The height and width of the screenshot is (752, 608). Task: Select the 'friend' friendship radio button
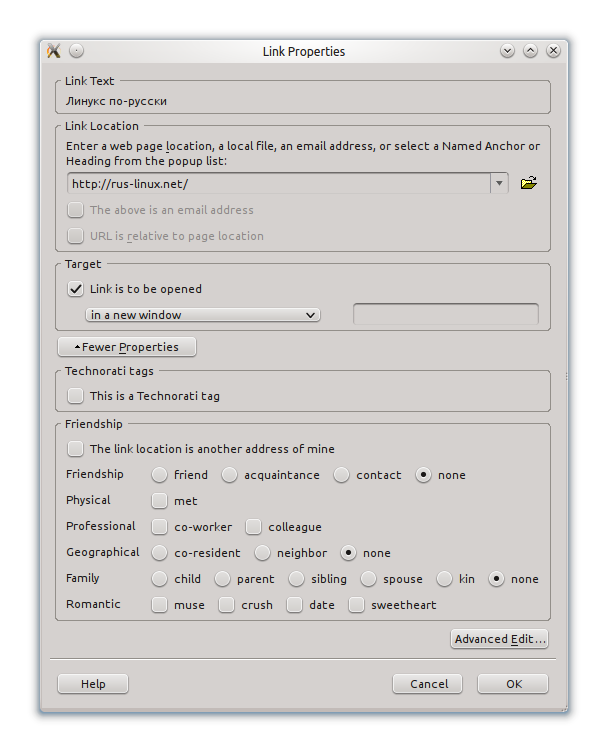pos(160,475)
